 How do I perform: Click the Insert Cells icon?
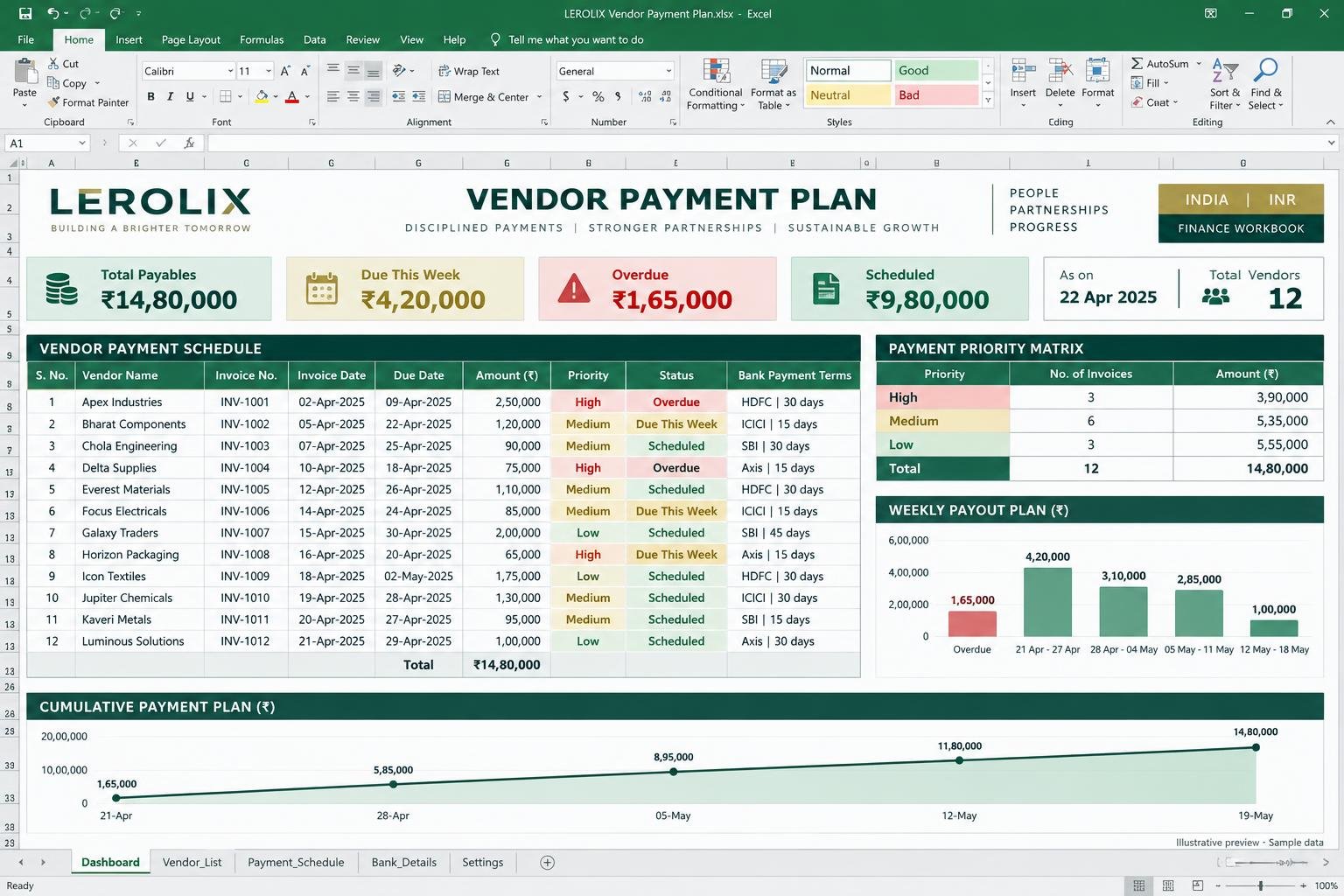1022,71
